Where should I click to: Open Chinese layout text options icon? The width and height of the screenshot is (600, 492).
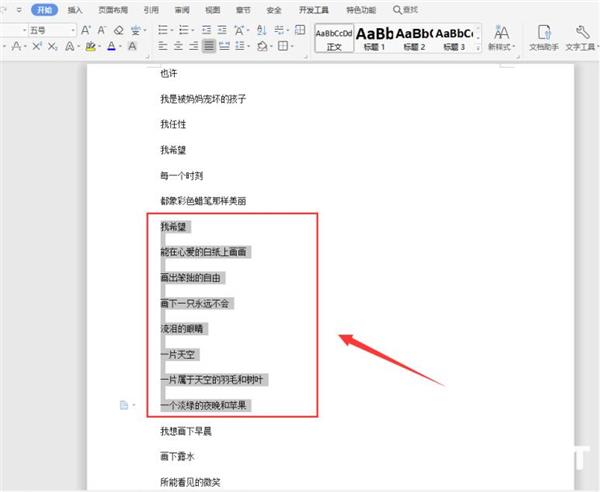click(240, 30)
